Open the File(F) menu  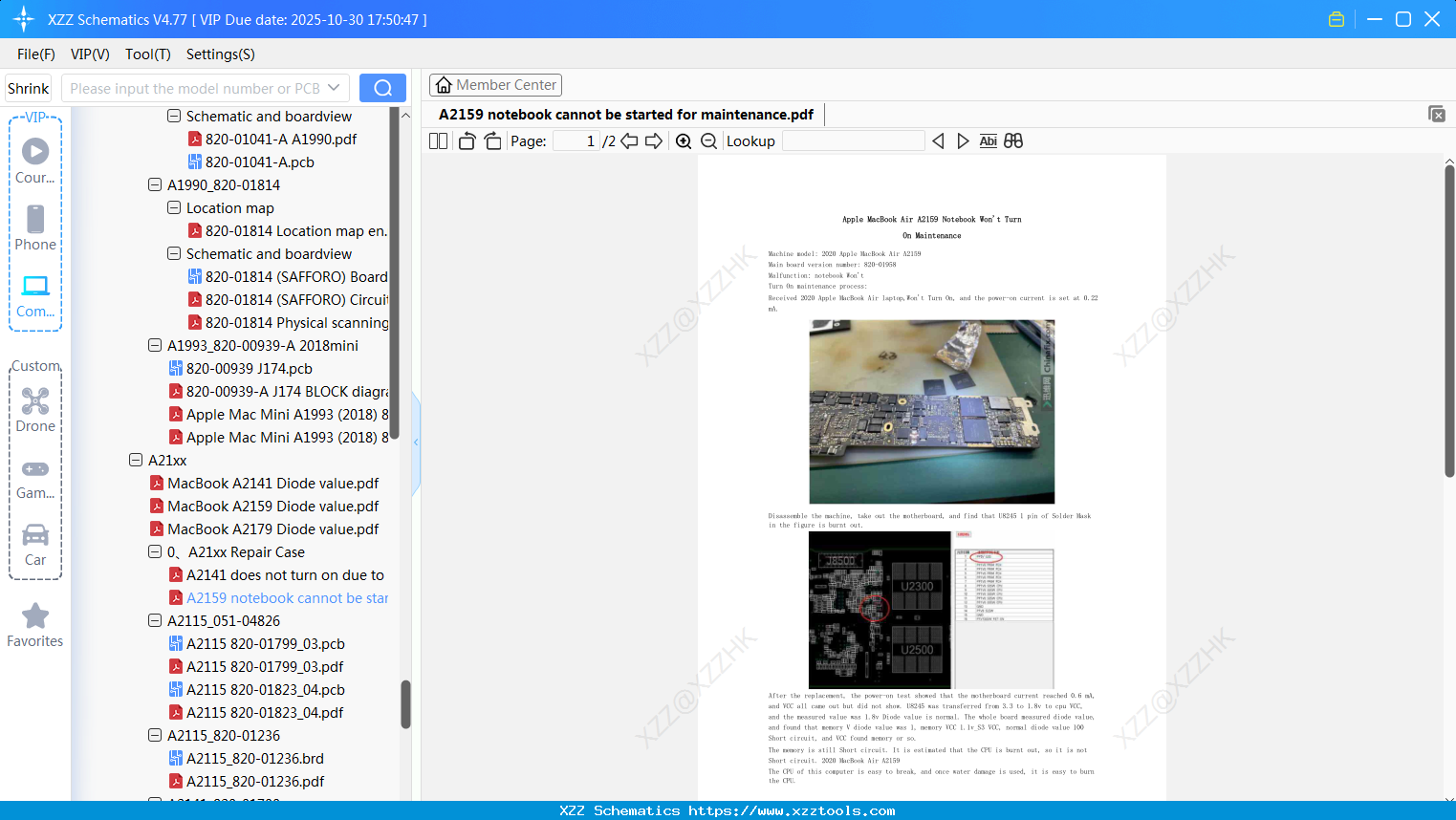pos(36,54)
